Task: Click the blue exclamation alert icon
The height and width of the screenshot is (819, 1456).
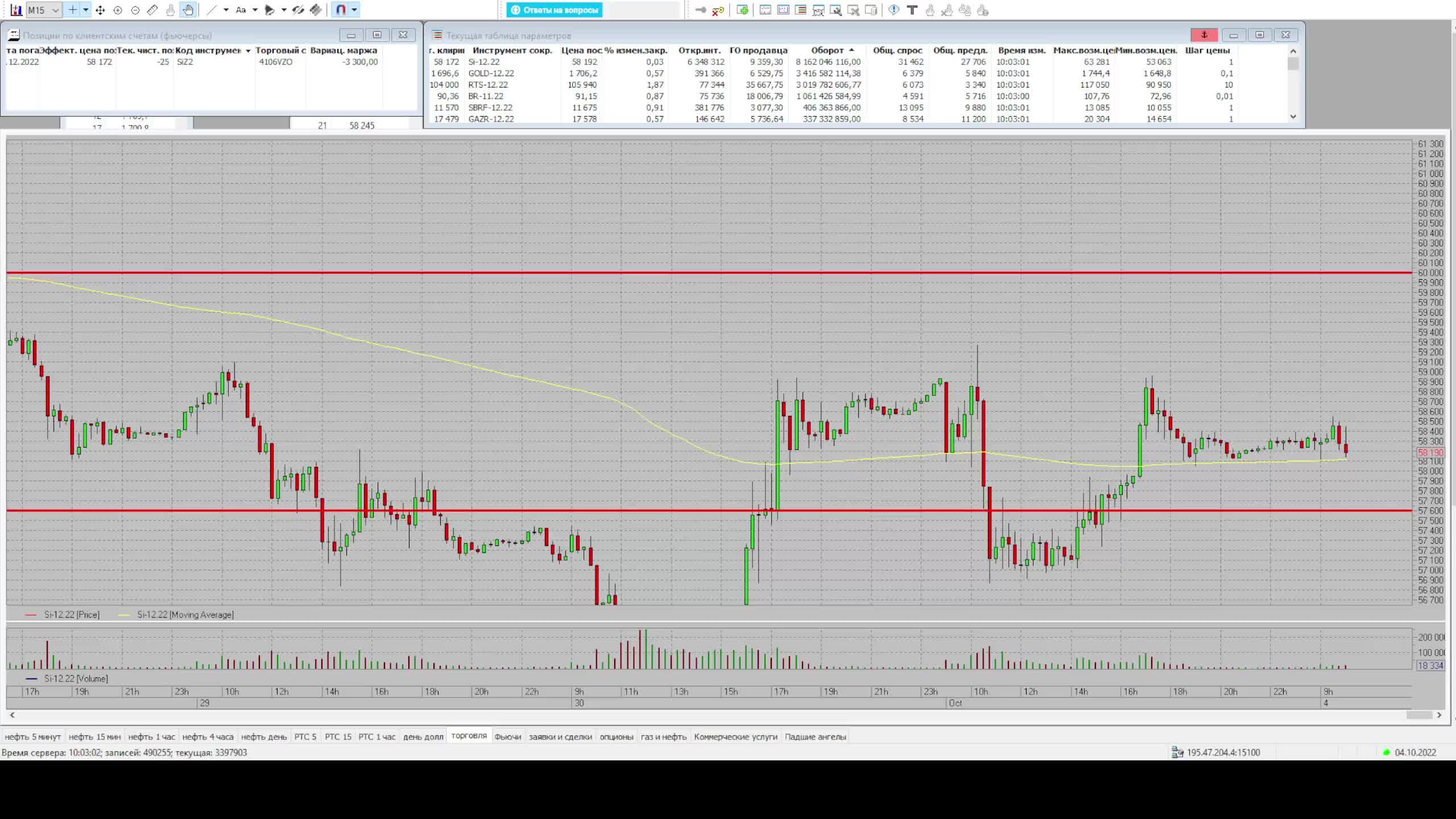Action: 894,10
